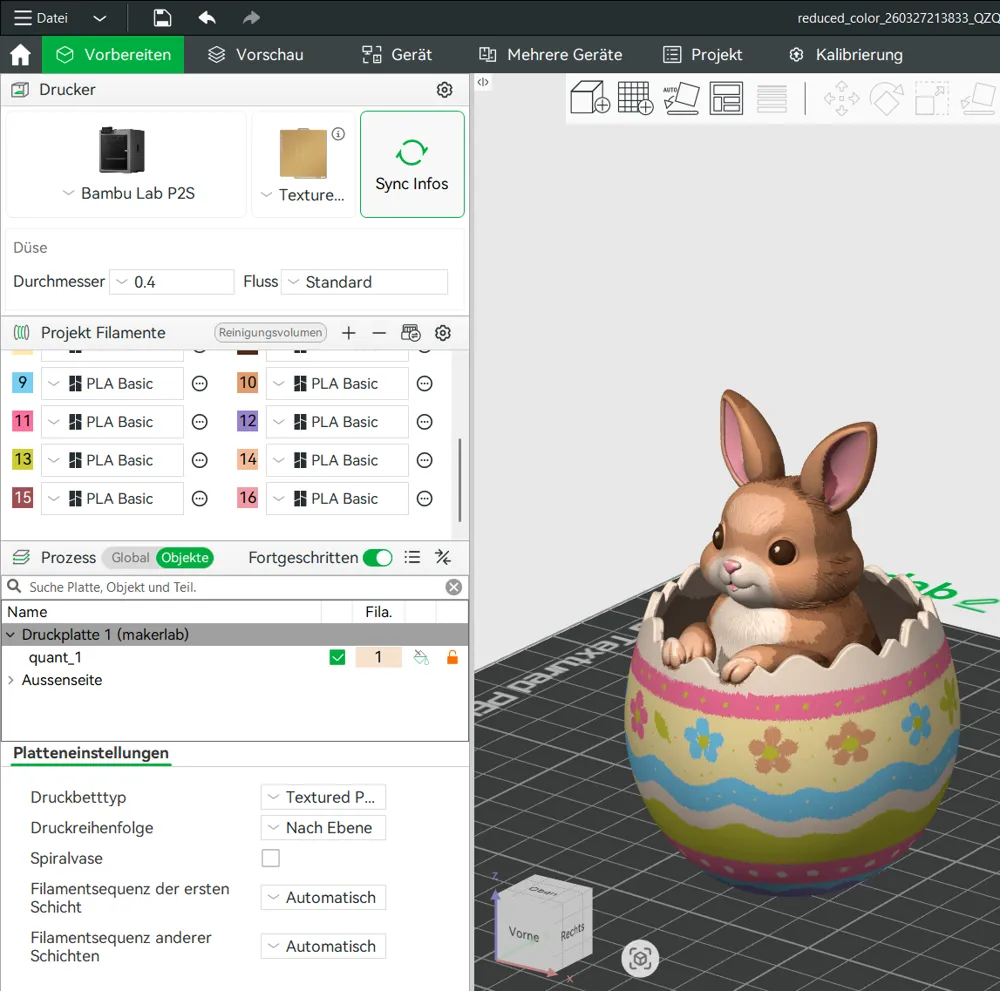The image size is (1000, 991).
Task: Open options menu for filament 16
Action: [425, 499]
